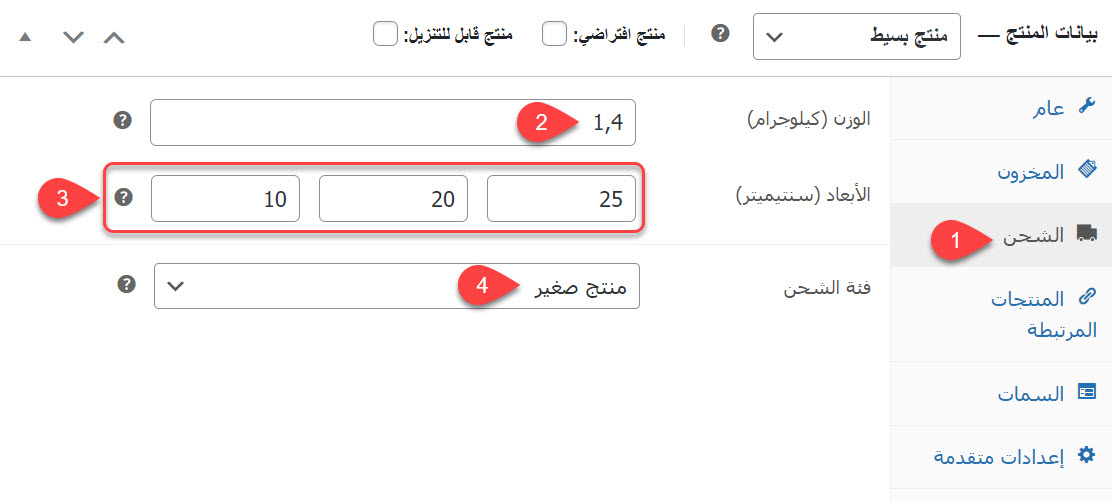
Task: Click the help icon beside the dimensions fields
Action: 123,197
